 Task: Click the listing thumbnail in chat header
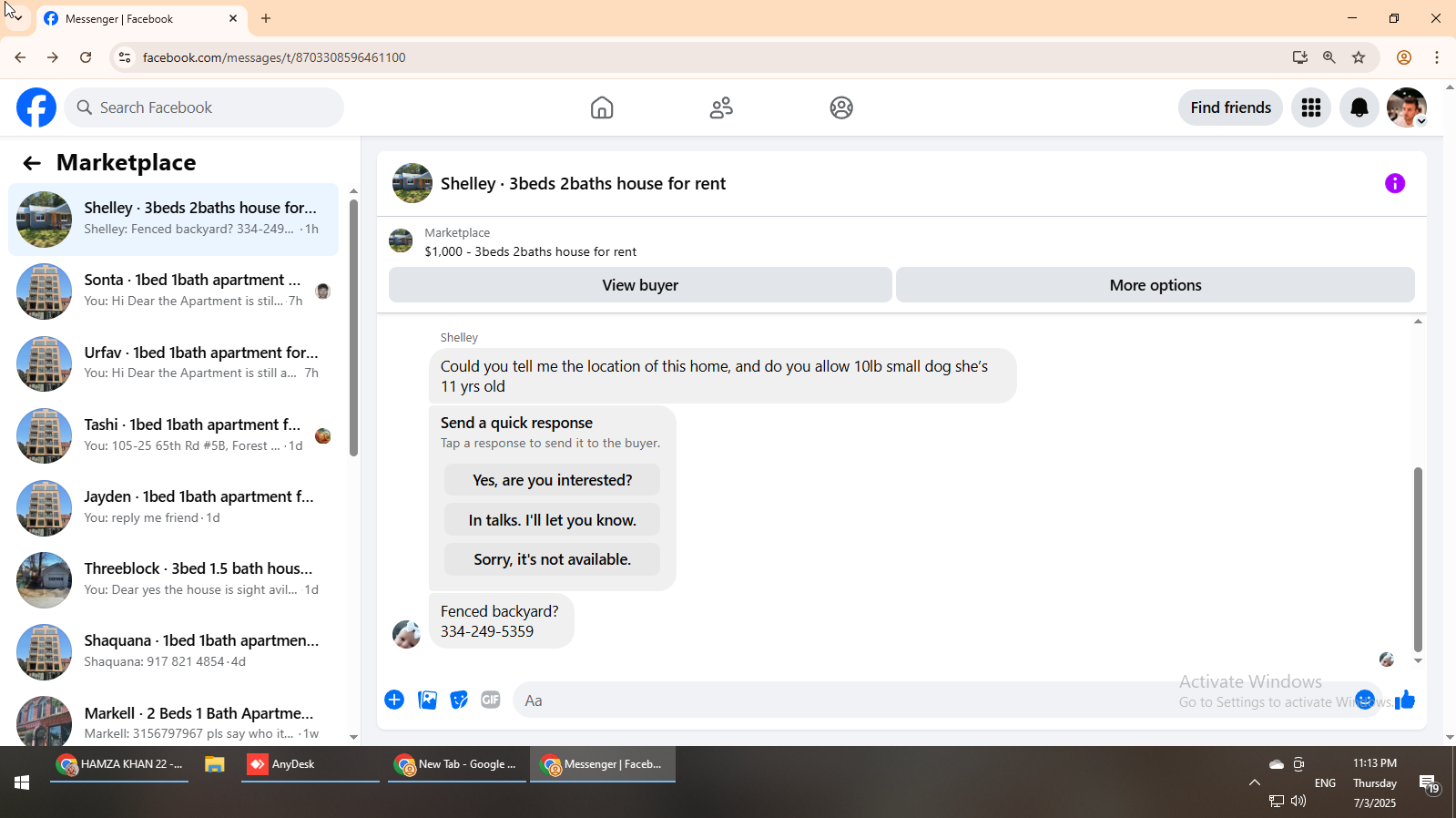coord(412,183)
